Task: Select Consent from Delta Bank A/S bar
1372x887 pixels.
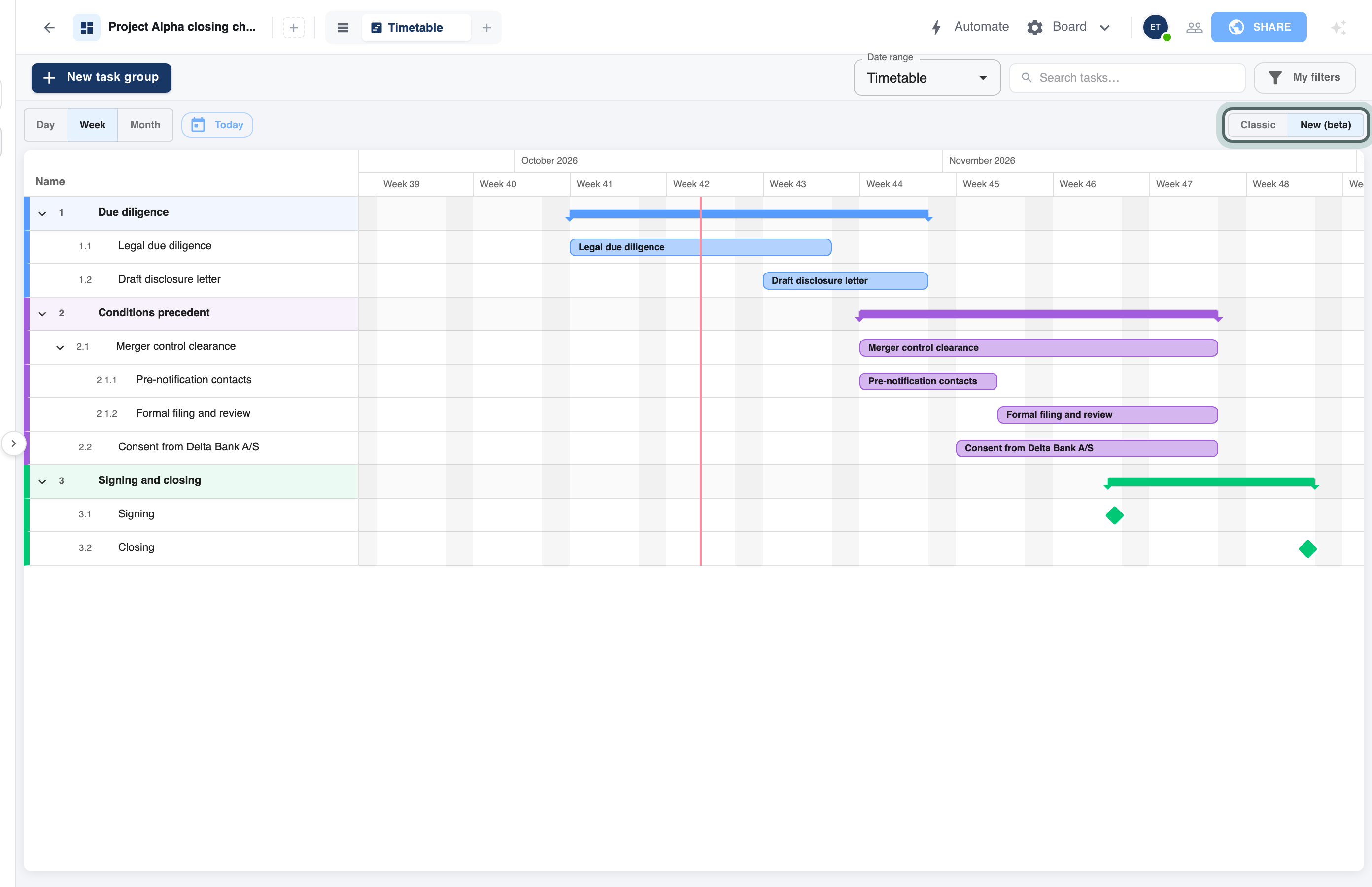Action: click(1086, 448)
